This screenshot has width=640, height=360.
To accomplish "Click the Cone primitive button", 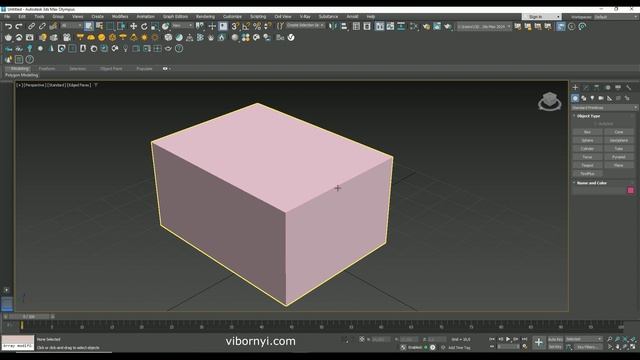I will [619, 132].
